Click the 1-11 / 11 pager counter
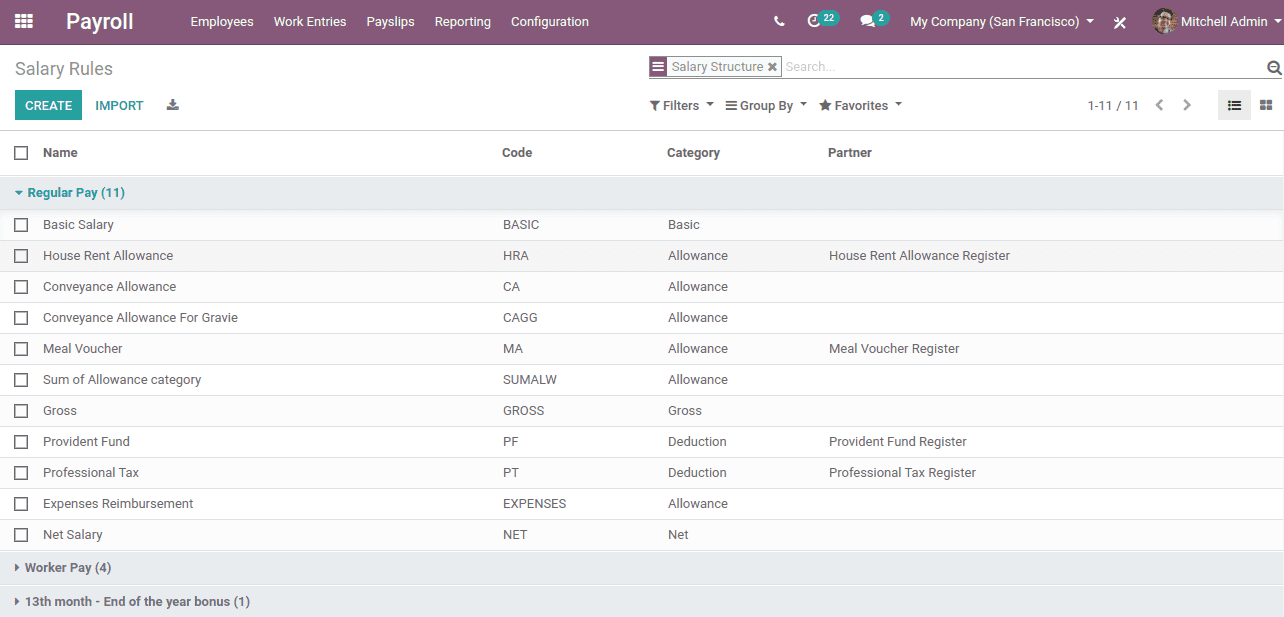 (x=1113, y=105)
